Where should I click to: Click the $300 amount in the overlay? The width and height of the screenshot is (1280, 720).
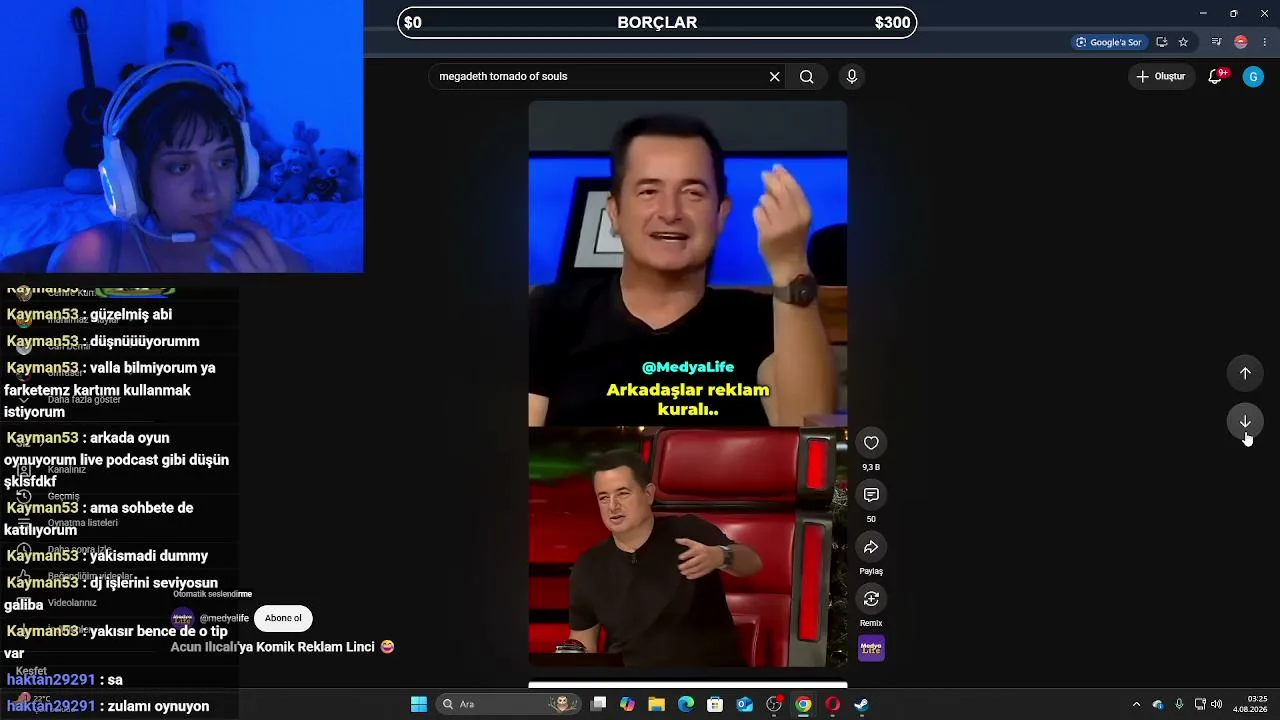892,23
